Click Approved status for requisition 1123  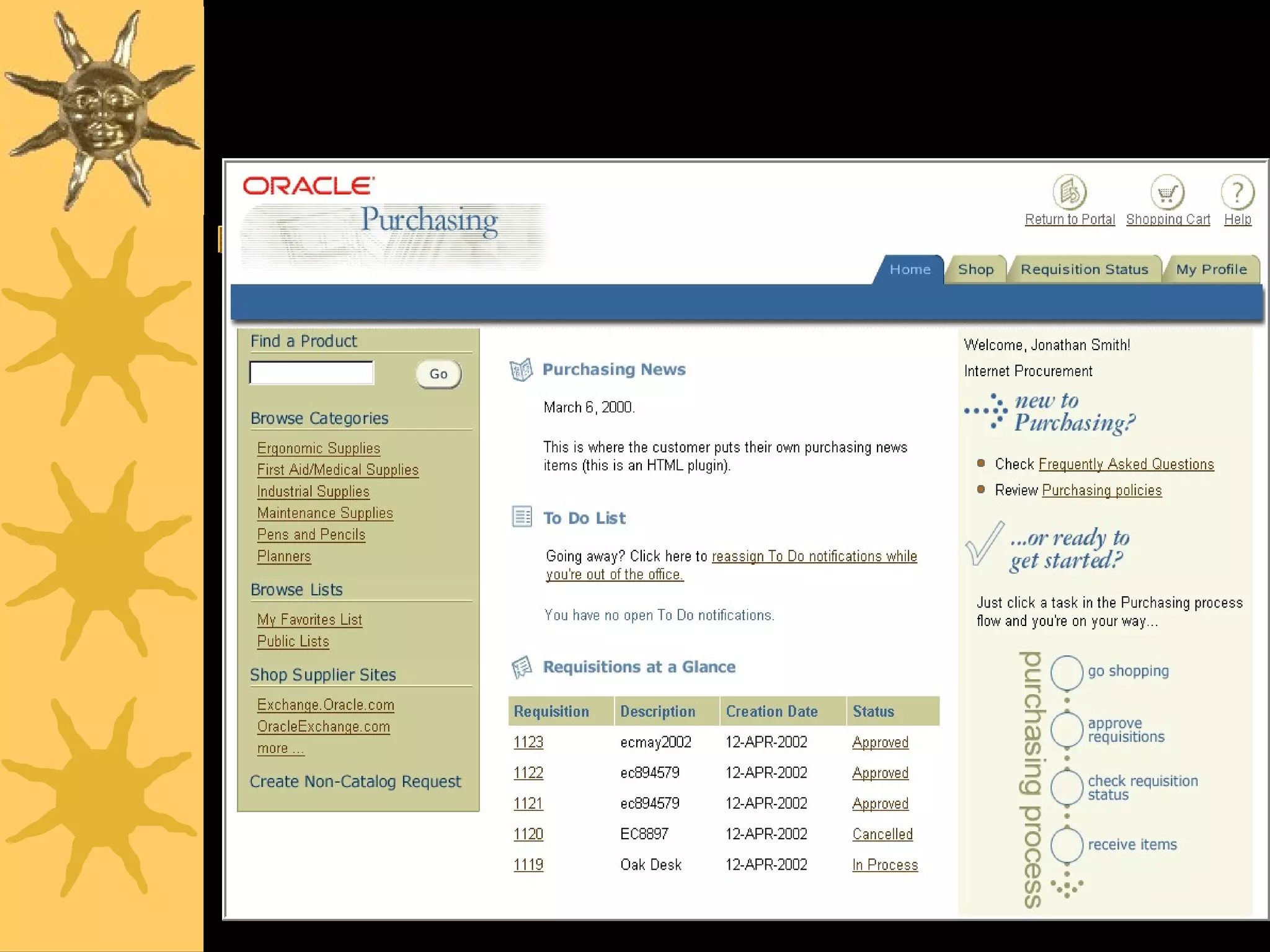[x=881, y=743]
